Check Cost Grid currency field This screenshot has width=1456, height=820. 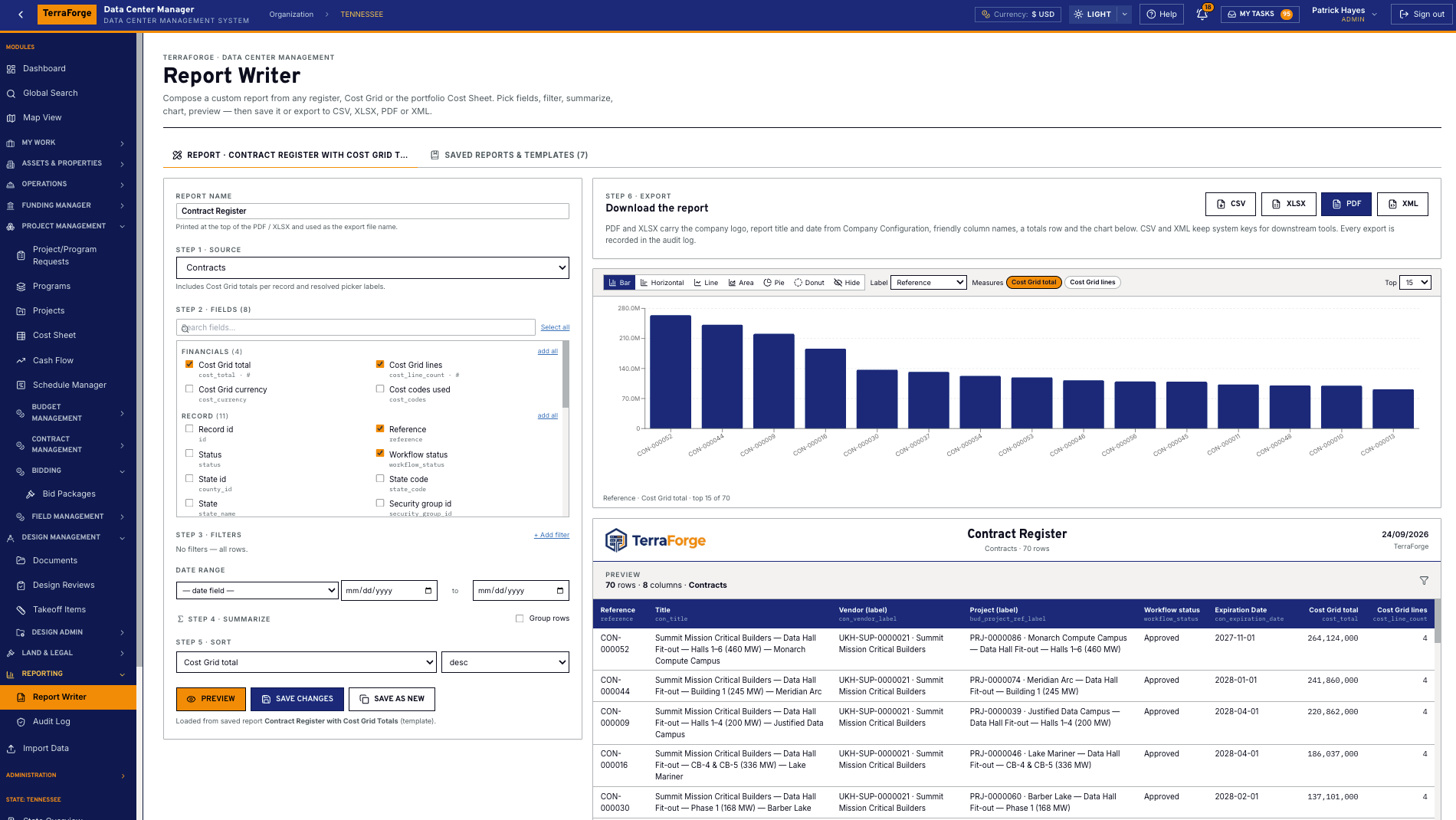click(x=189, y=389)
